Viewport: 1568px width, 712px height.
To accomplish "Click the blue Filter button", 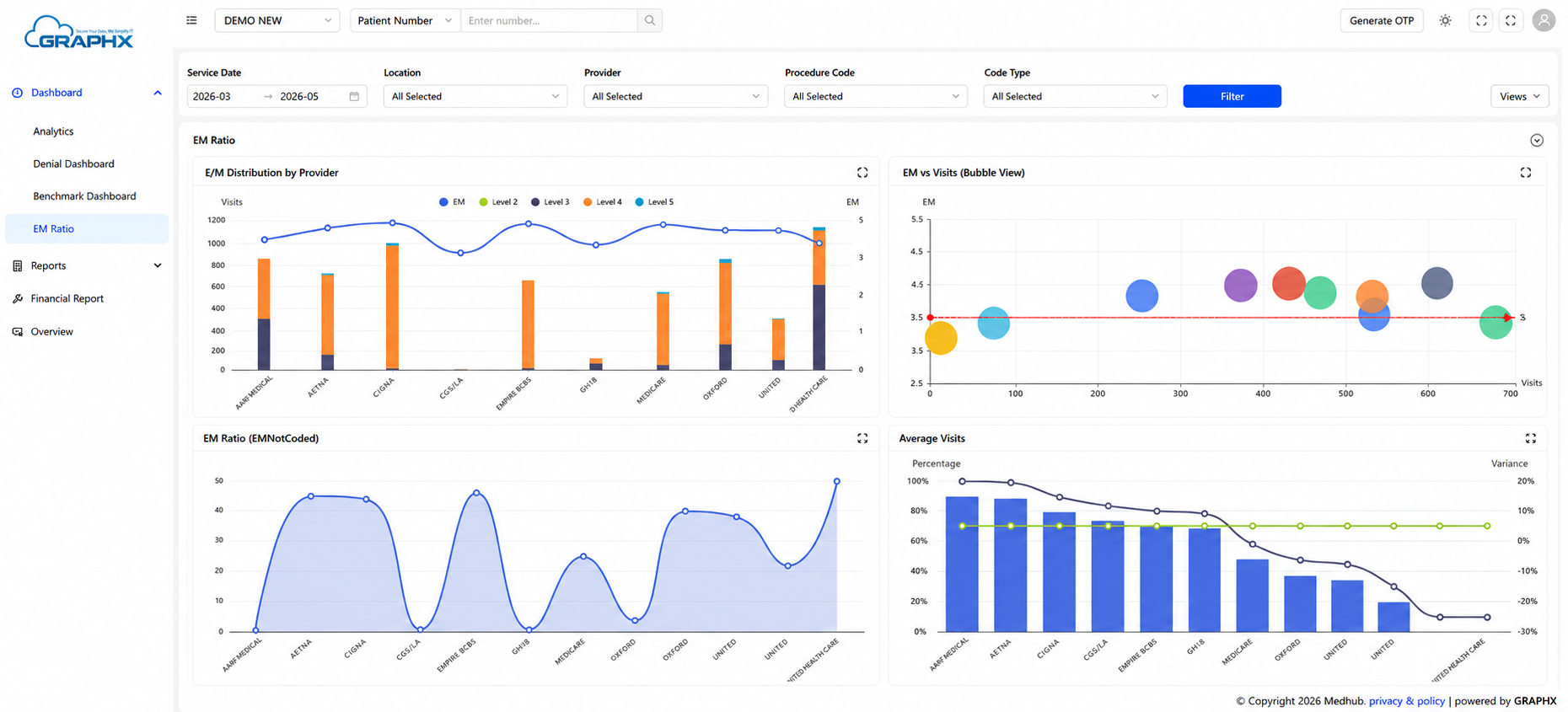I will [1232, 96].
